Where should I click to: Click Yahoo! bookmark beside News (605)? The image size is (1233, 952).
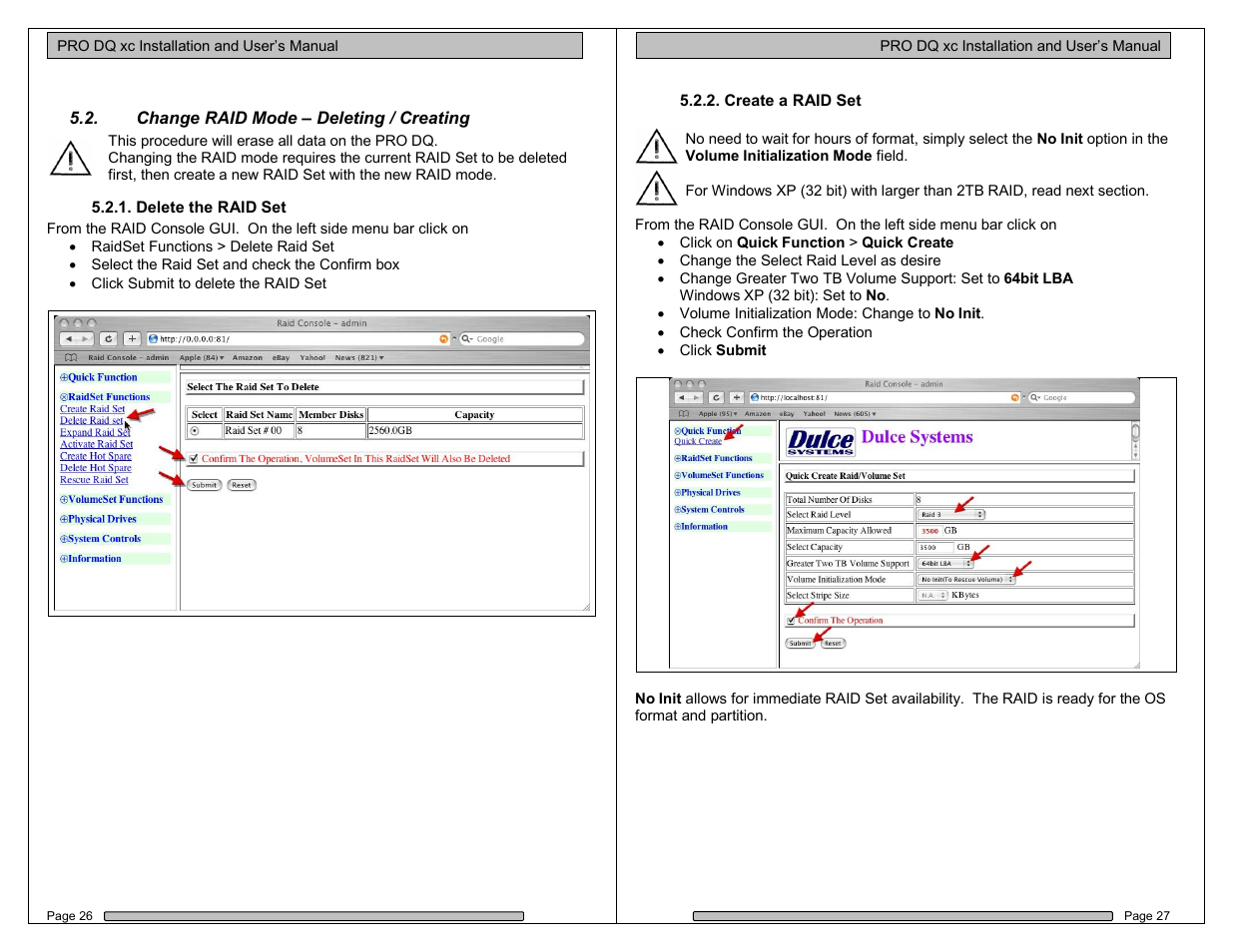[815, 414]
